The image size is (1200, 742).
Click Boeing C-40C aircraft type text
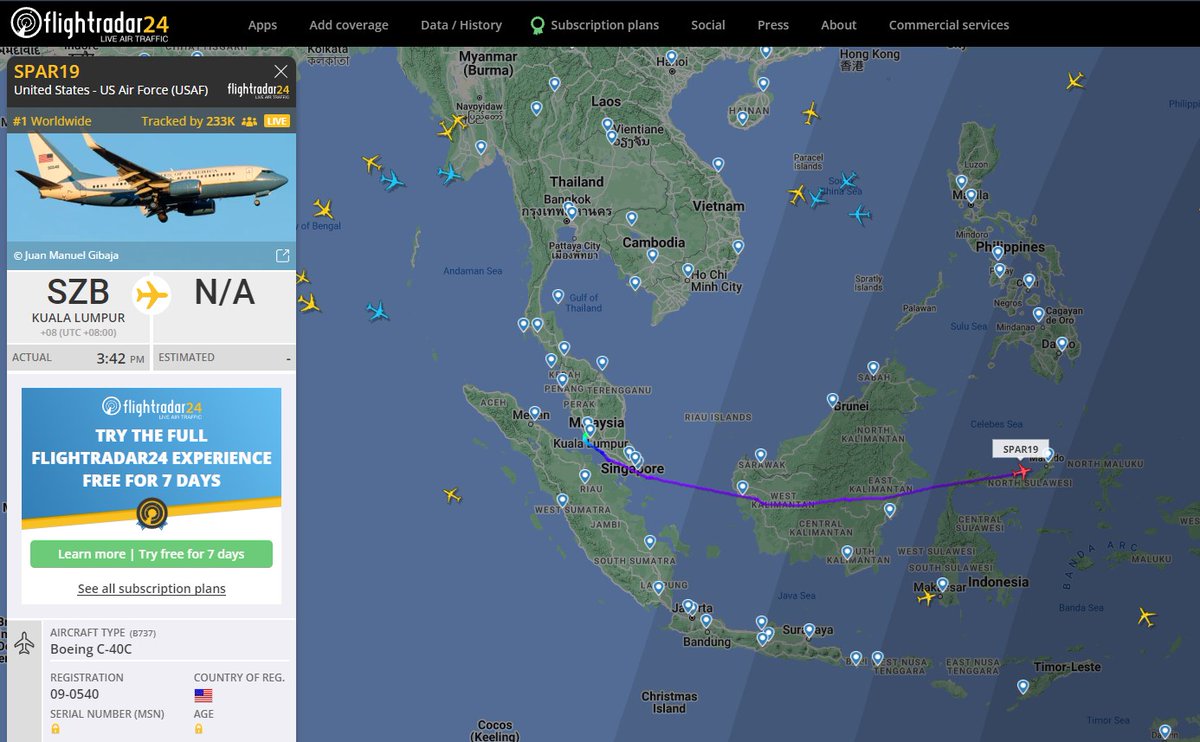(x=91, y=649)
